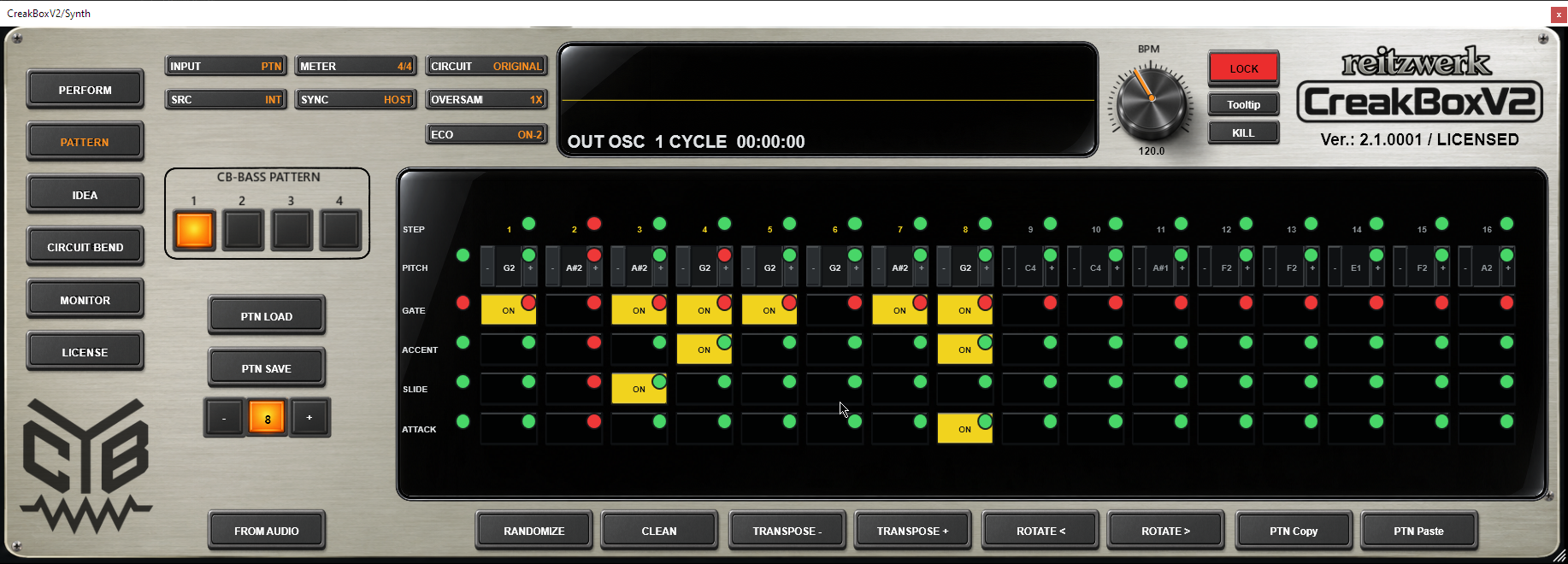Close the CreakBoxV2 window
Image resolution: width=1568 pixels, height=564 pixels.
(x=1559, y=15)
